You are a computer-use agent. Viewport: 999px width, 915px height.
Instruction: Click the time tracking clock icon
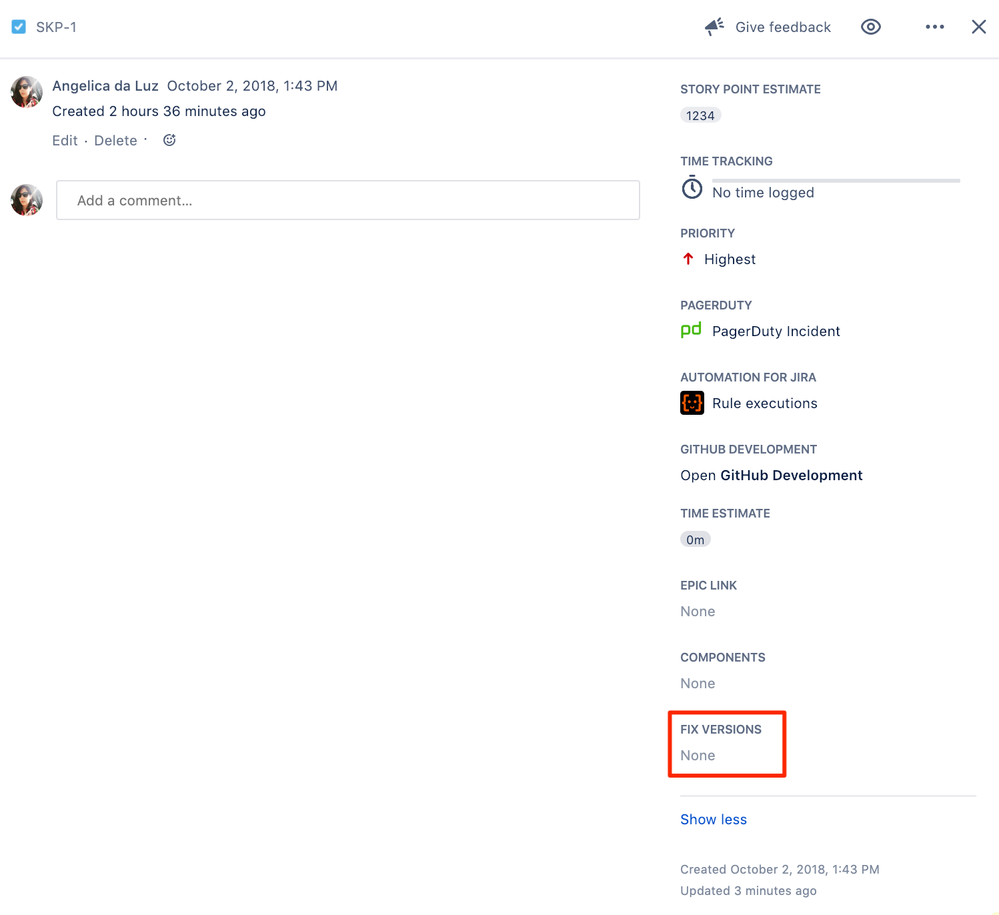pyautogui.click(x=691, y=187)
